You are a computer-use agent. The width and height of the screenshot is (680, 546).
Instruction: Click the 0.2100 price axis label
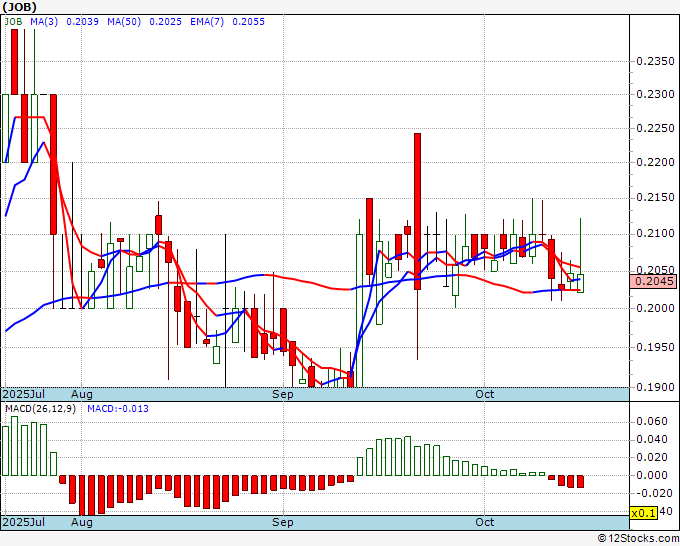click(x=655, y=234)
